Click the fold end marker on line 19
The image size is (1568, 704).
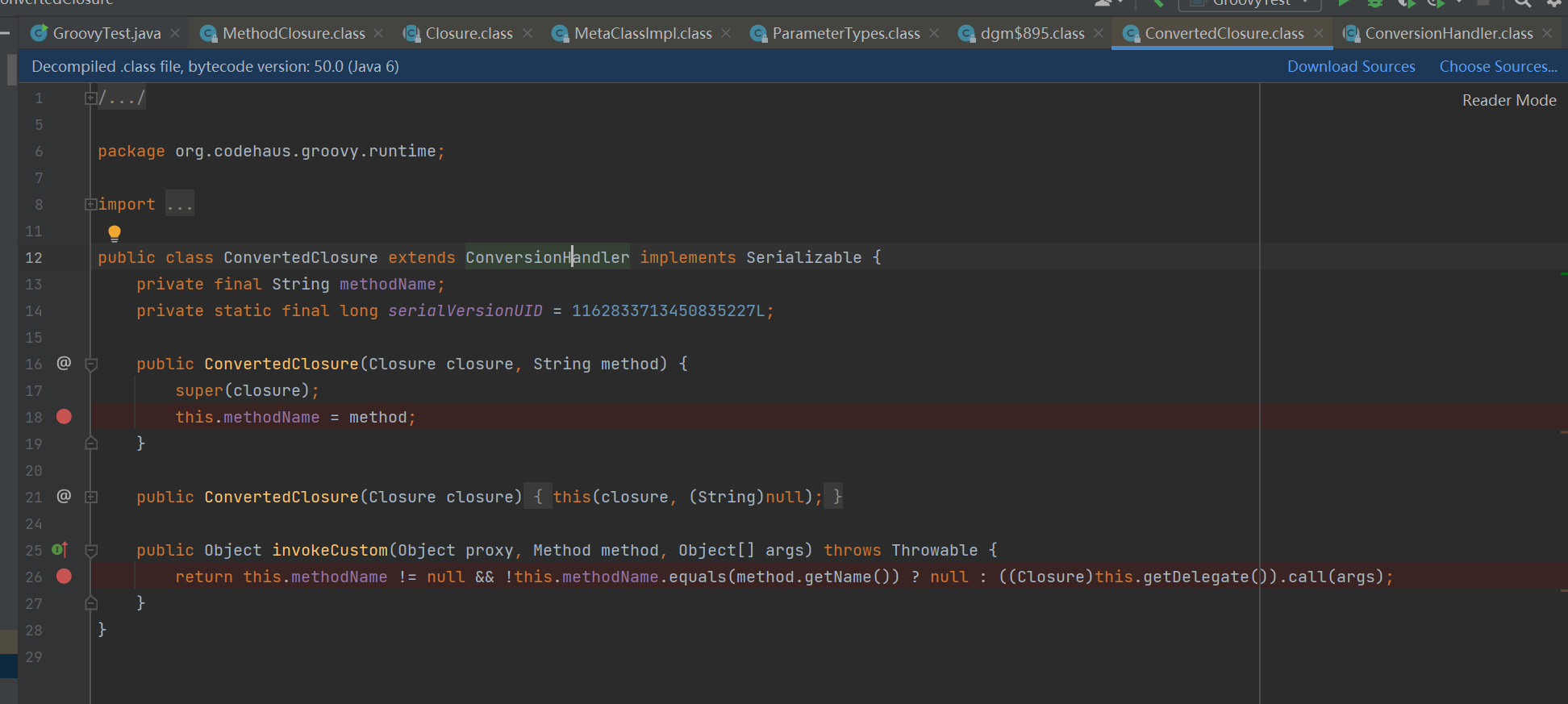pos(91,443)
